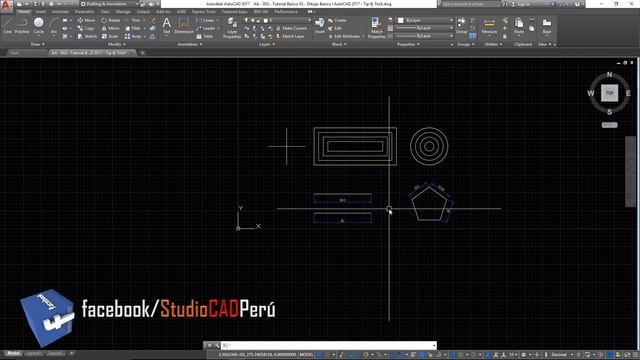The height and width of the screenshot is (360, 640).
Task: Toggle the ribbon minimize button after Performance tab
Action: click(x=310, y=12)
